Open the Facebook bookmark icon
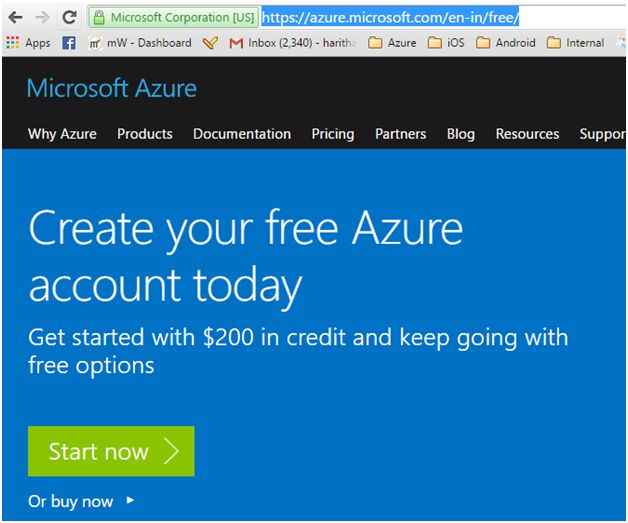Viewport: 628px width, 523px height. click(69, 43)
